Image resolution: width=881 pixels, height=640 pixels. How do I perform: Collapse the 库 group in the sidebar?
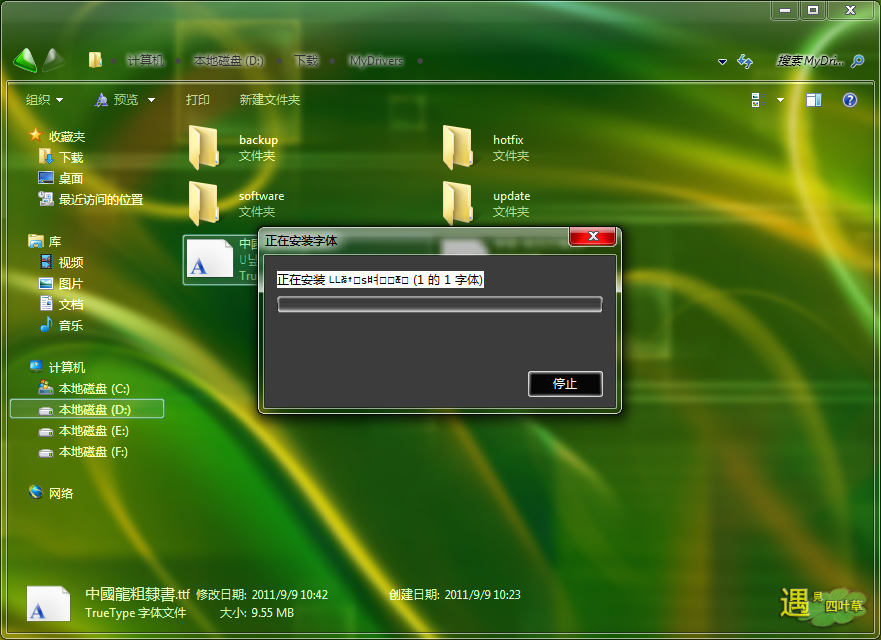point(55,242)
